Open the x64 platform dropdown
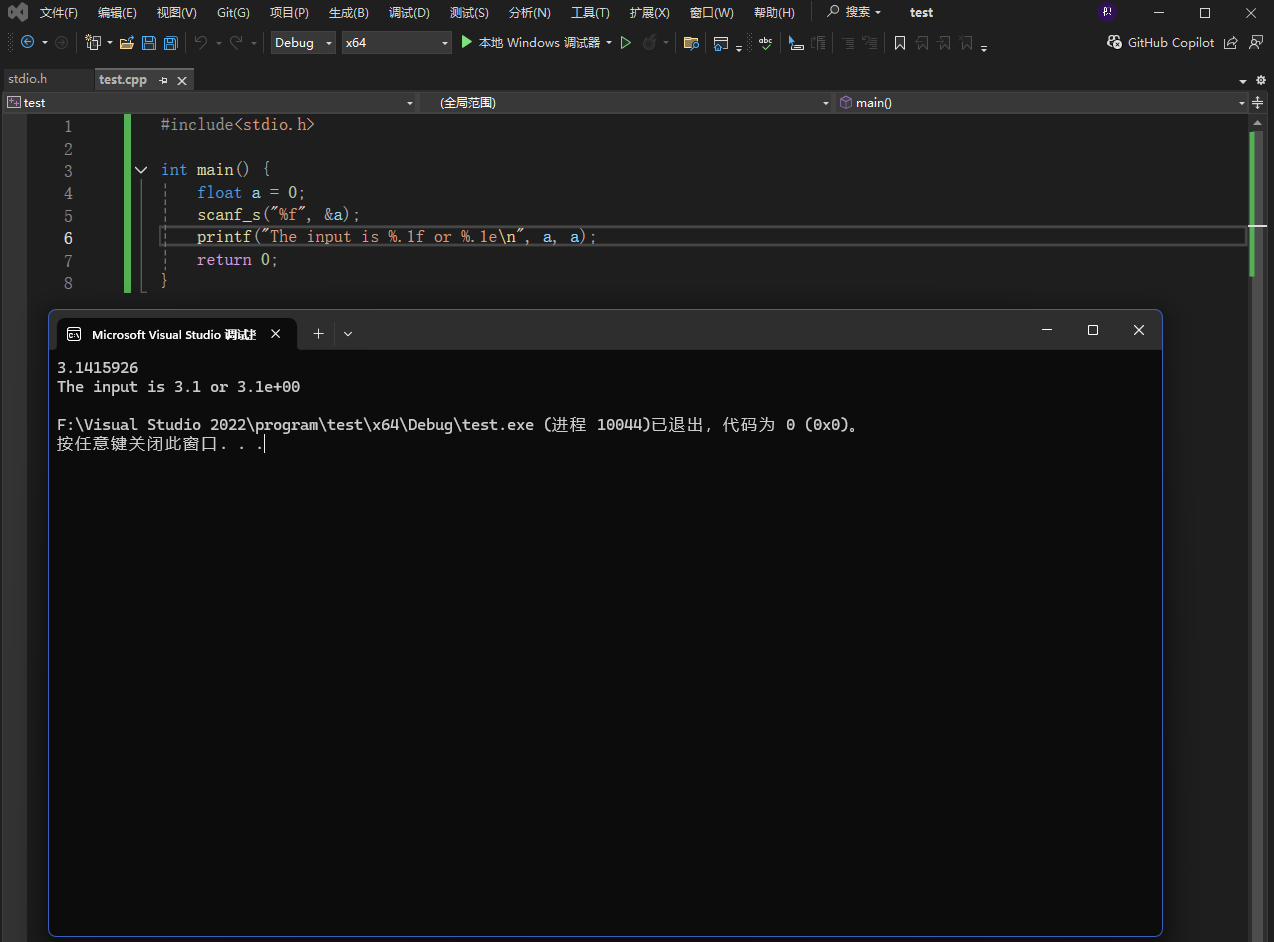The height and width of the screenshot is (942, 1274). pyautogui.click(x=397, y=42)
